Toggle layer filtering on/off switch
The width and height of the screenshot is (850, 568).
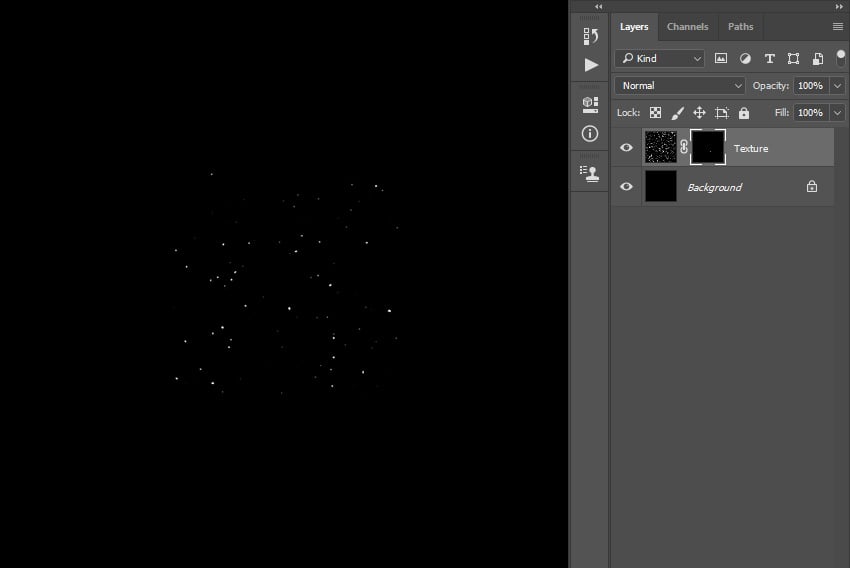tap(840, 58)
